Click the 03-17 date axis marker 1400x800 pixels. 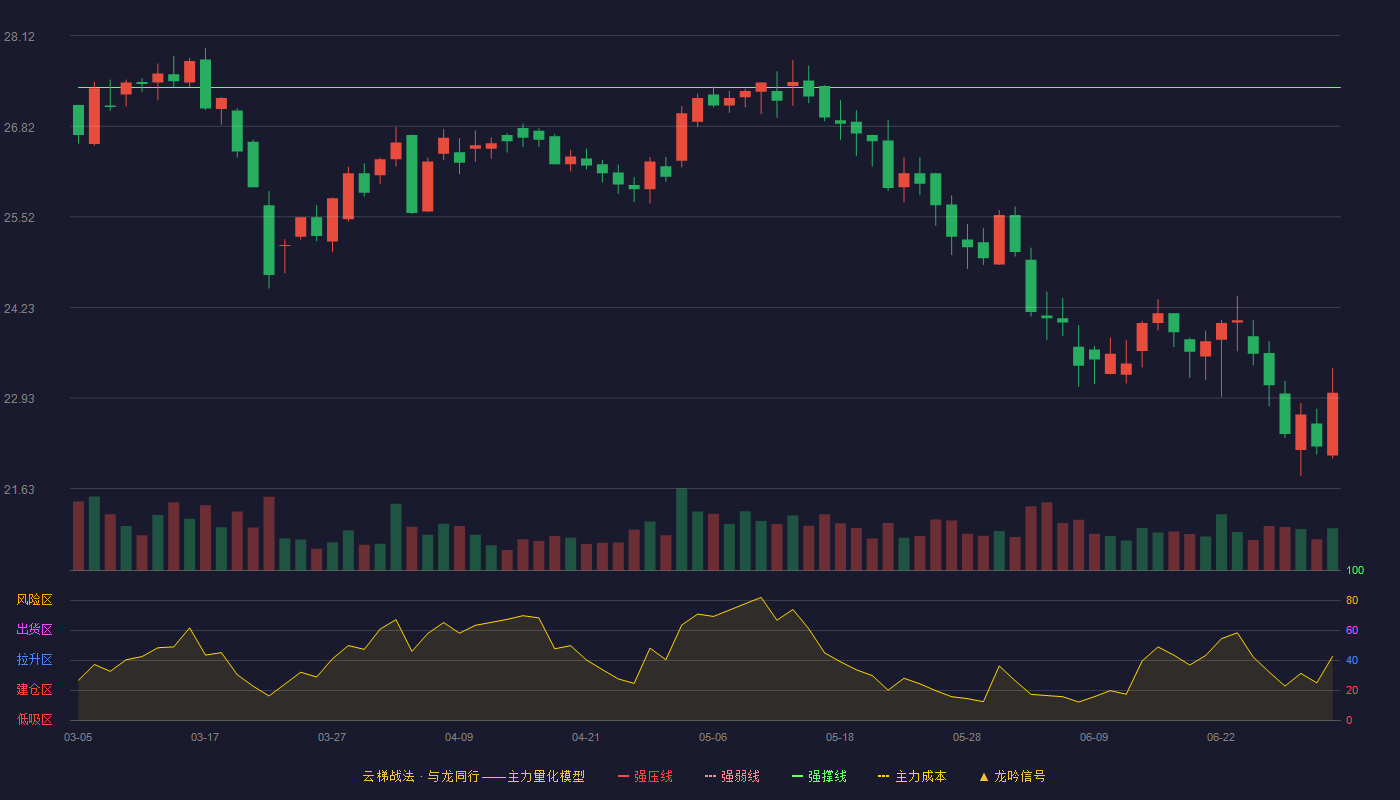(205, 737)
